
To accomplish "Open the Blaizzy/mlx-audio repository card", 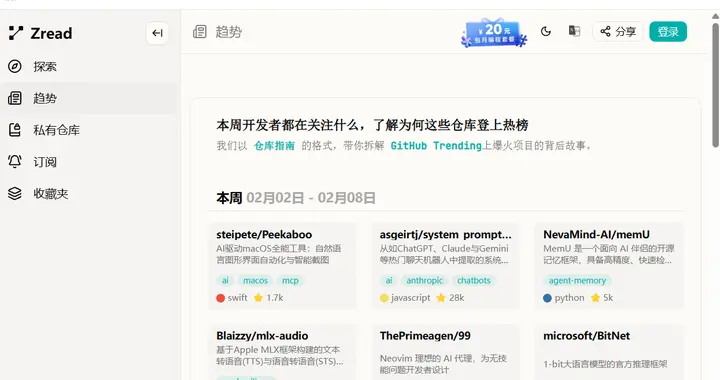I will tap(282, 352).
